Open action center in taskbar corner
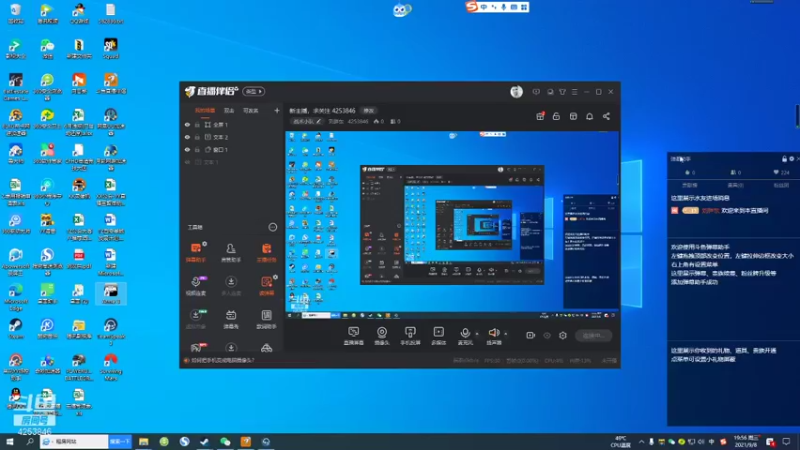Image resolution: width=800 pixels, height=450 pixels. tap(786, 441)
